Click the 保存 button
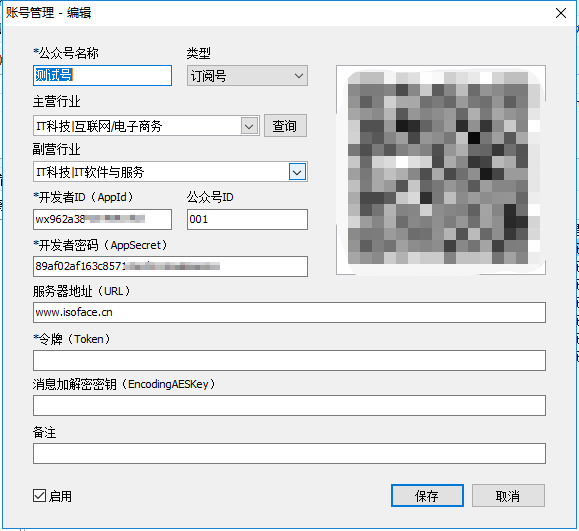This screenshot has height=531, width=579. pyautogui.click(x=427, y=496)
